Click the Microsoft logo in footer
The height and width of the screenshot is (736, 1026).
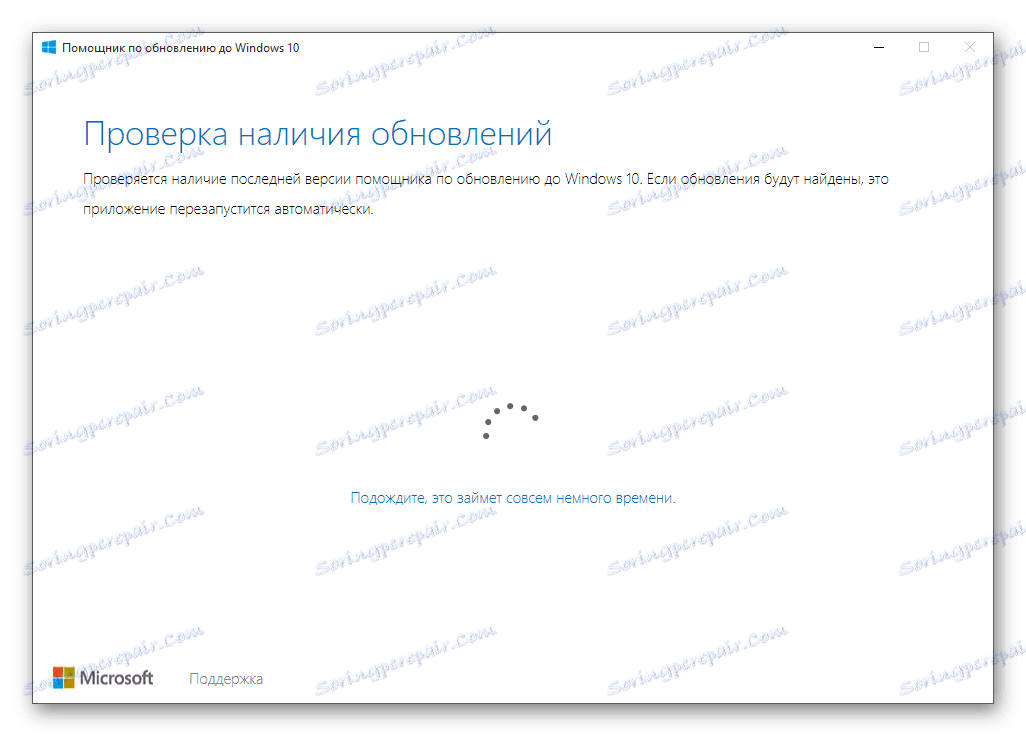pos(103,678)
